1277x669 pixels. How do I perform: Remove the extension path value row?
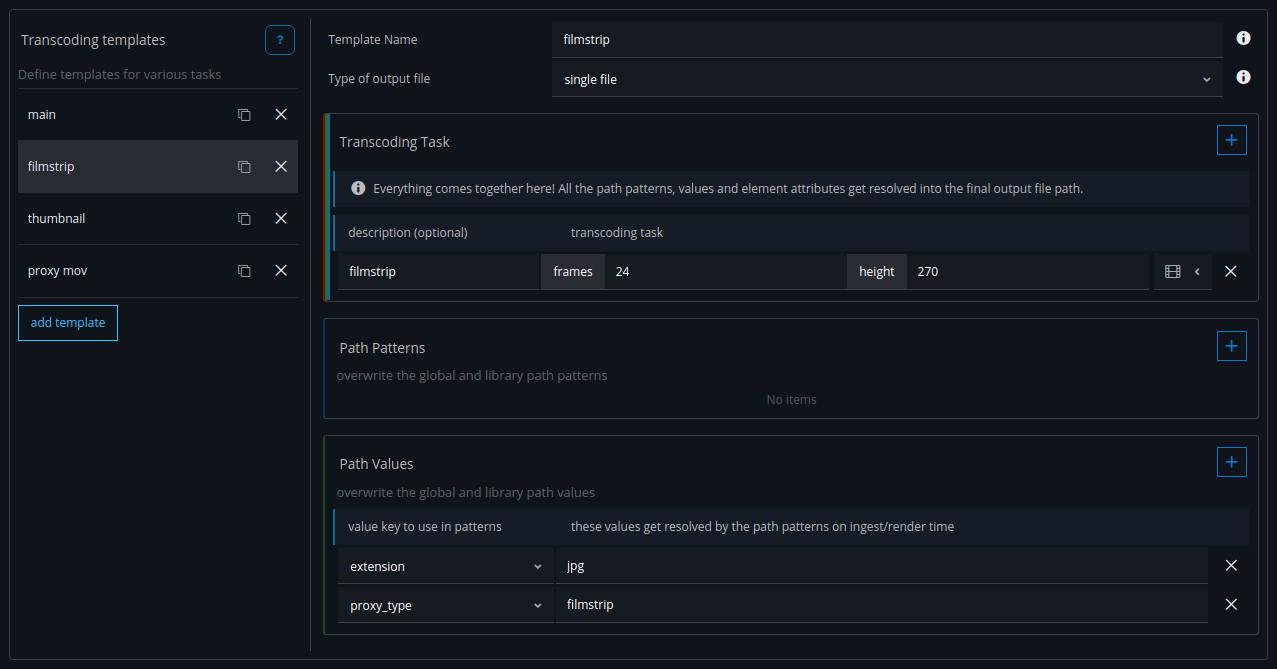click(1231, 566)
